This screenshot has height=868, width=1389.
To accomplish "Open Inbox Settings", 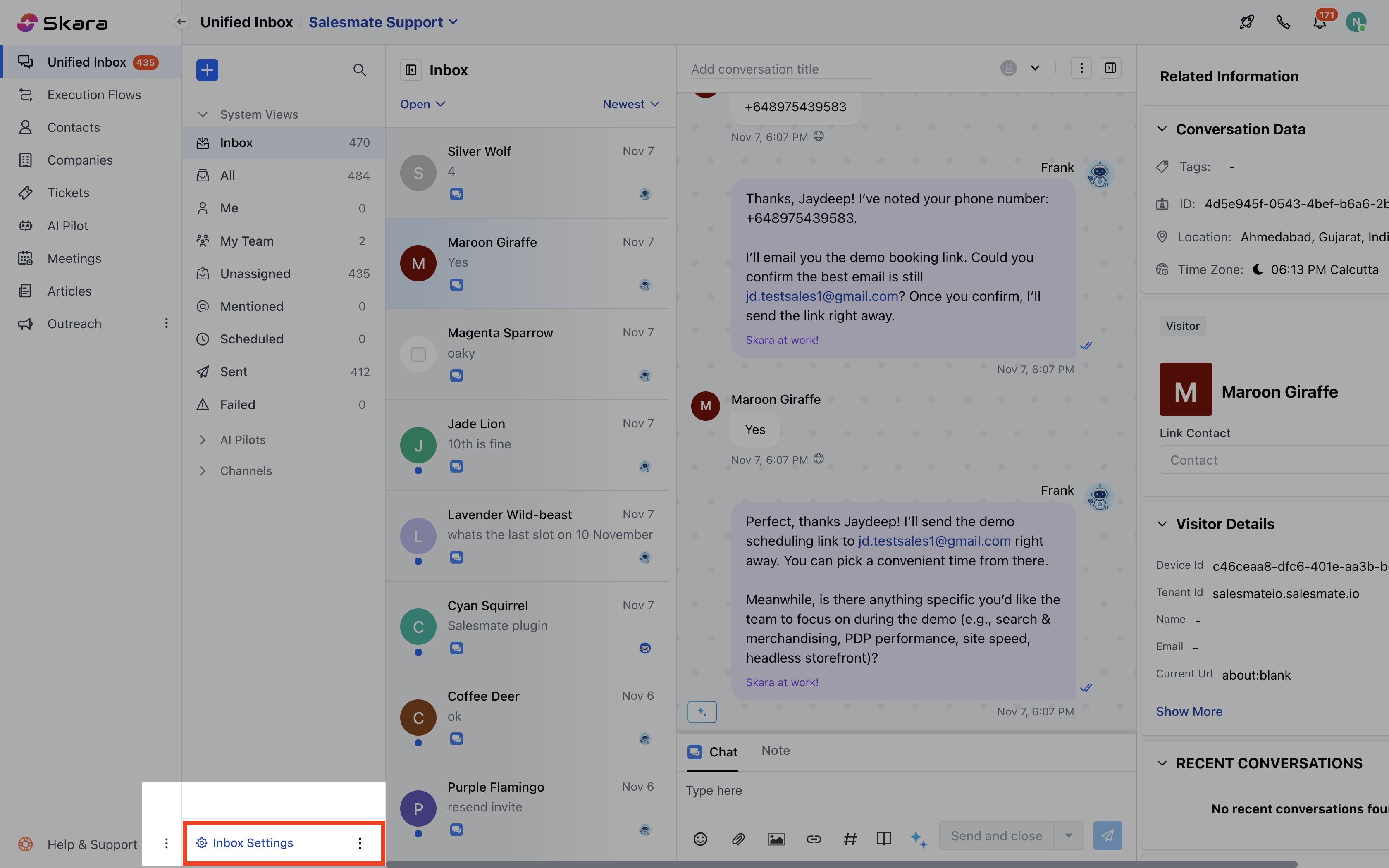I will point(253,842).
